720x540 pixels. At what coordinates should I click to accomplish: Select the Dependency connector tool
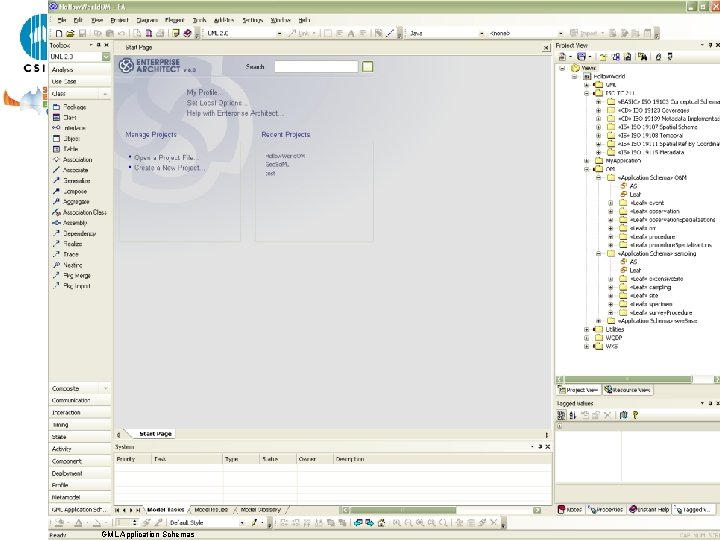coord(74,233)
